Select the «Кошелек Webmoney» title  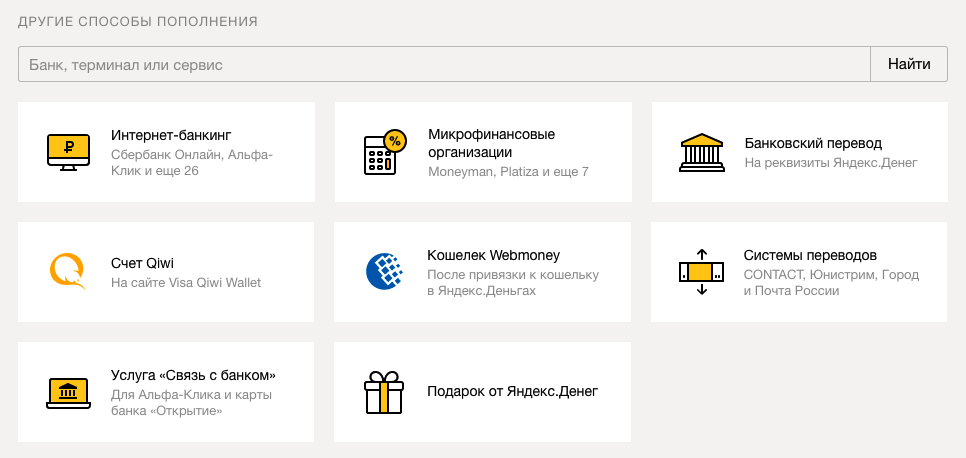click(x=493, y=255)
